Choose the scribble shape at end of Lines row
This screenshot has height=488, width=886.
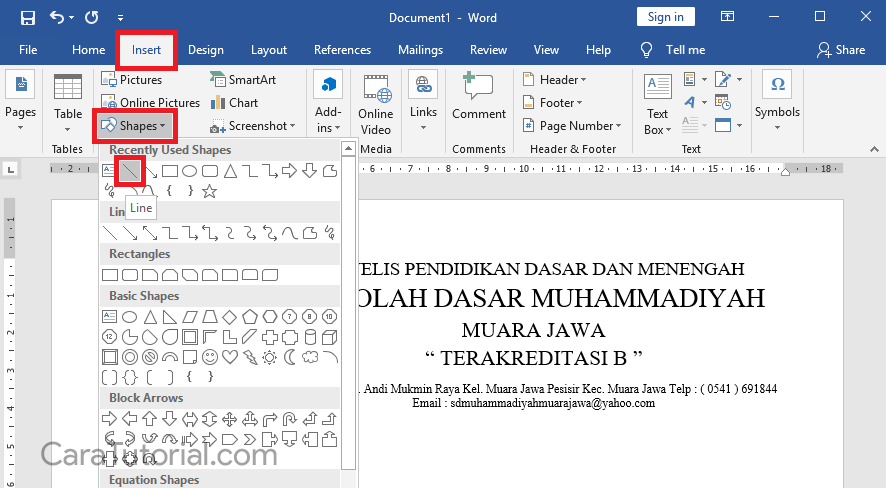330,233
